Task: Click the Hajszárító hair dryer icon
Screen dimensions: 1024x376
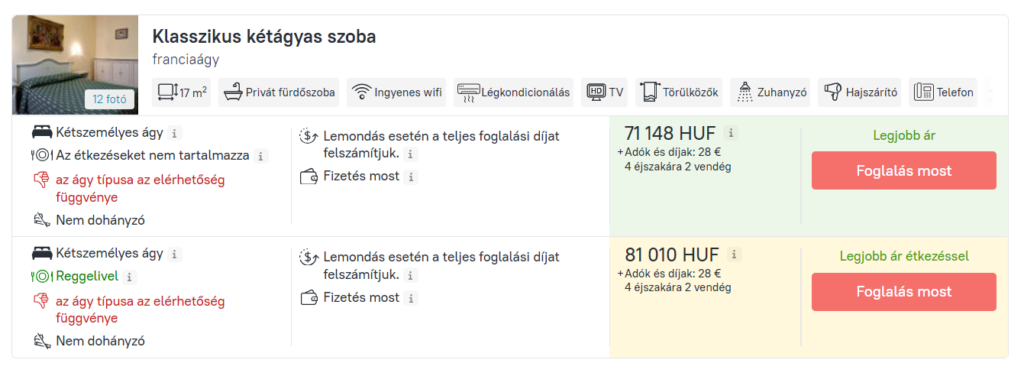Action: [x=832, y=92]
